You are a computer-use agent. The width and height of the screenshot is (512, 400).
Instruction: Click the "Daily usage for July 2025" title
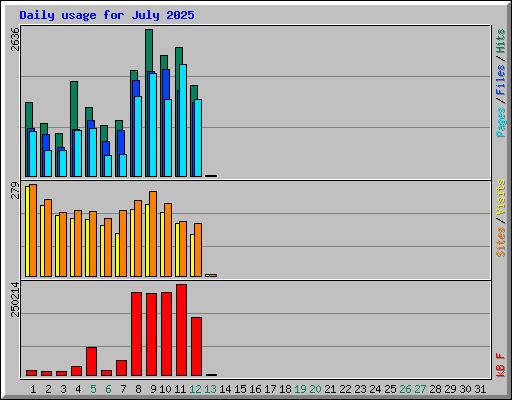click(107, 15)
